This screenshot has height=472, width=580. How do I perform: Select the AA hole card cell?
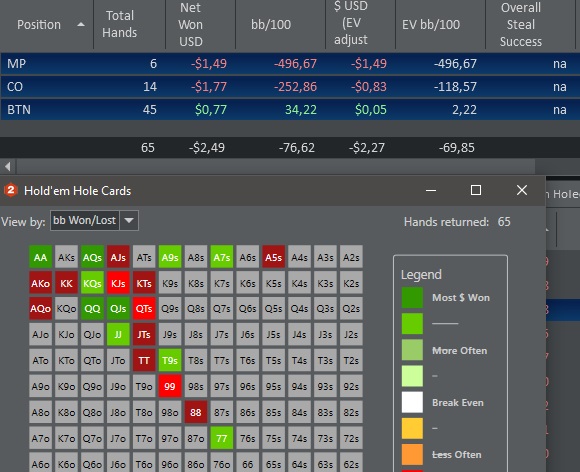(x=40, y=257)
